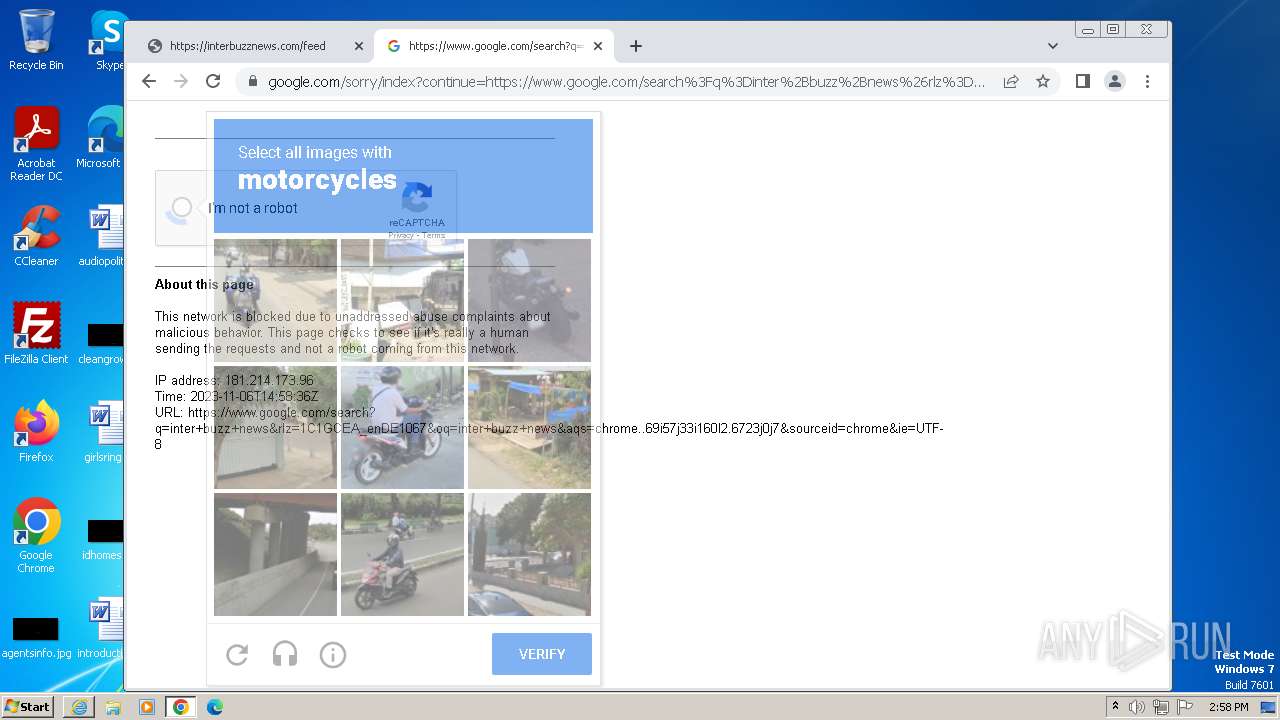1280x720 pixels.
Task: Select the middle-left captcha image tile
Action: point(275,427)
